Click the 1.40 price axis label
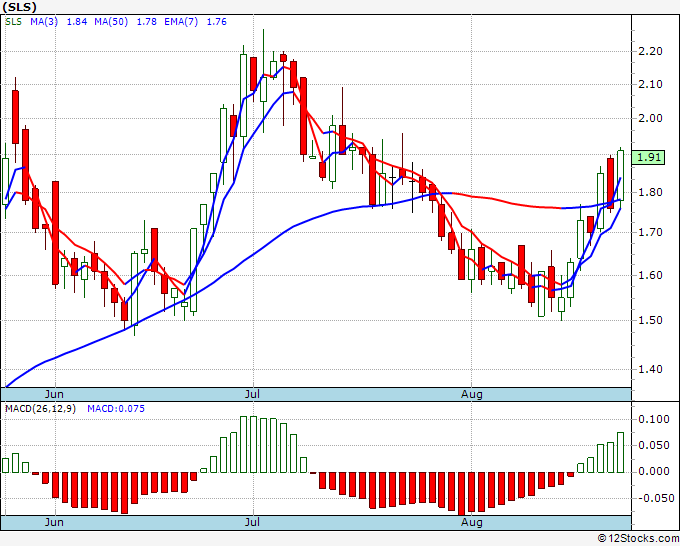 point(651,369)
